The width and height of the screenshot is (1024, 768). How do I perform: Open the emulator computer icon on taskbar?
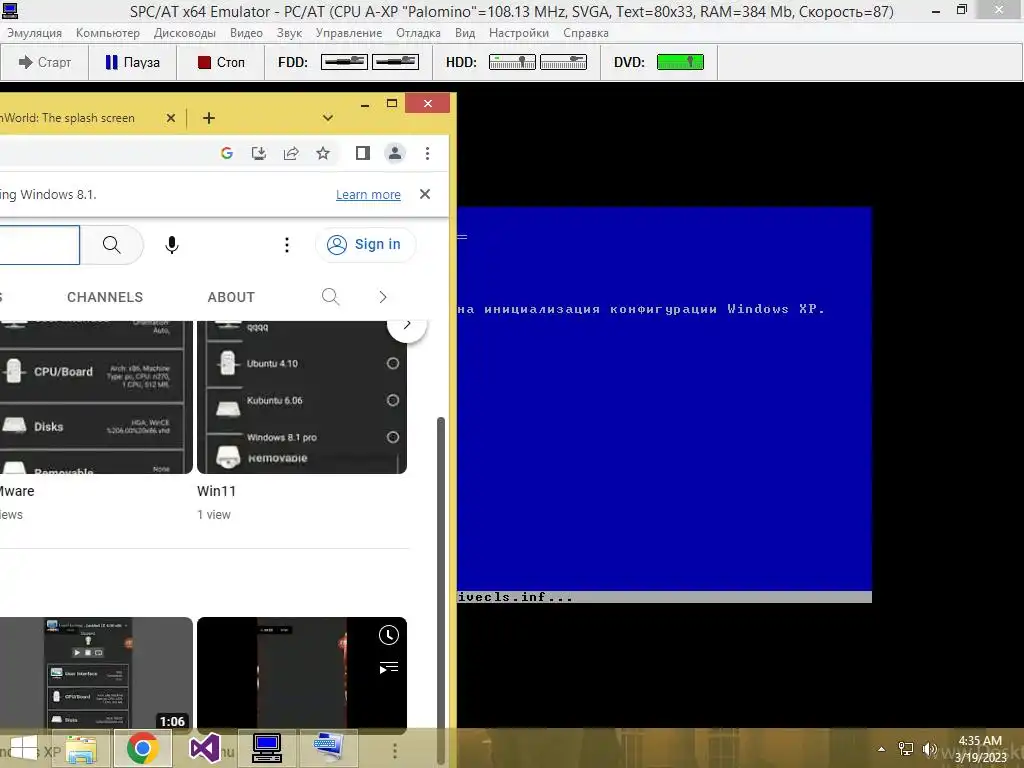tap(266, 748)
